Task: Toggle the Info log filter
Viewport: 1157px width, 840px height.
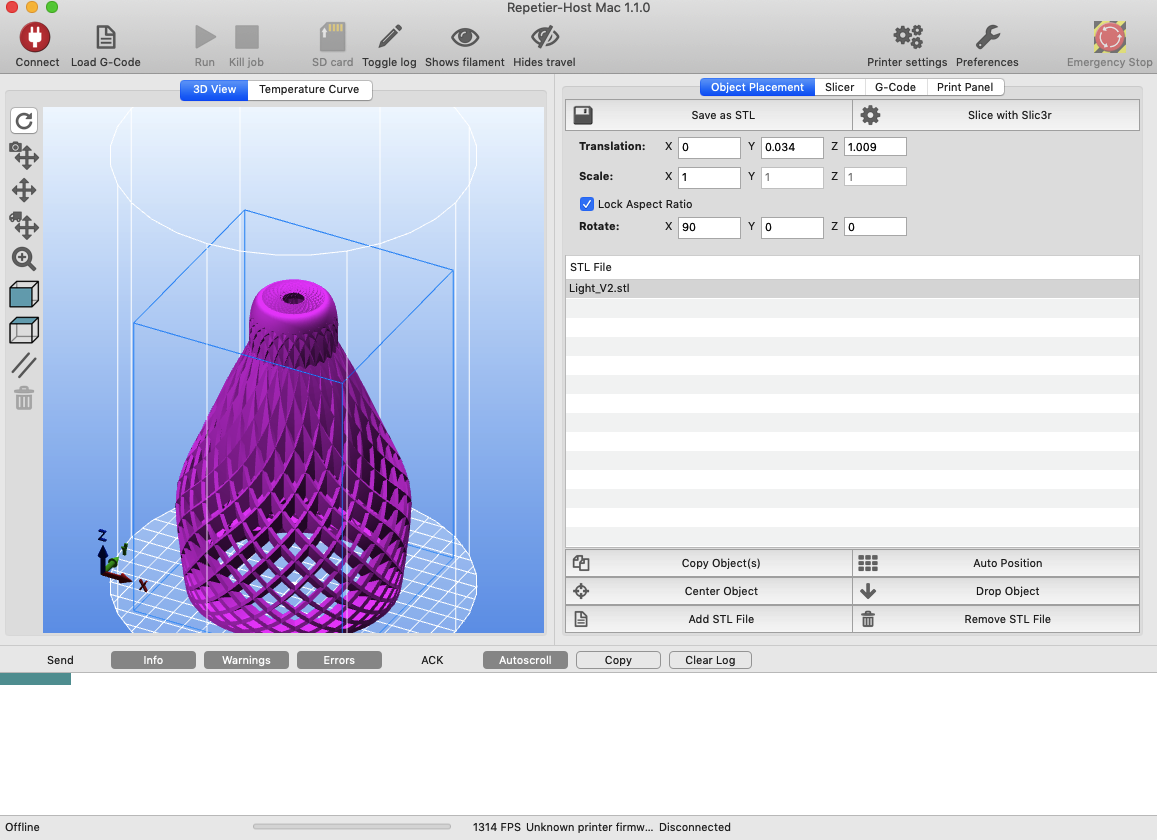Action: click(153, 660)
